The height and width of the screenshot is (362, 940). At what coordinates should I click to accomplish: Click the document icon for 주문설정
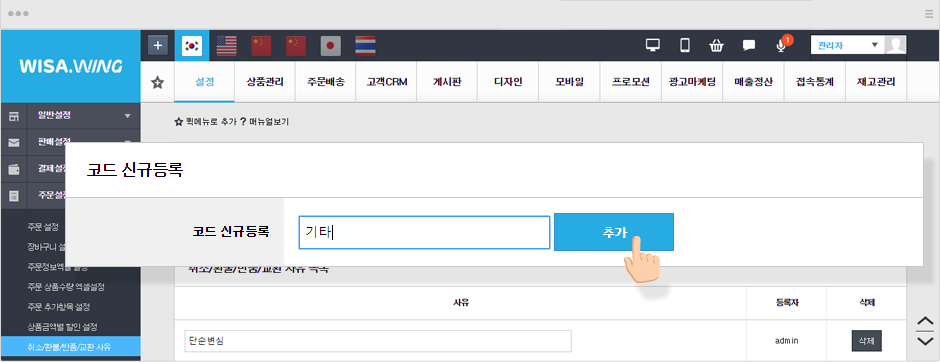tap(13, 195)
